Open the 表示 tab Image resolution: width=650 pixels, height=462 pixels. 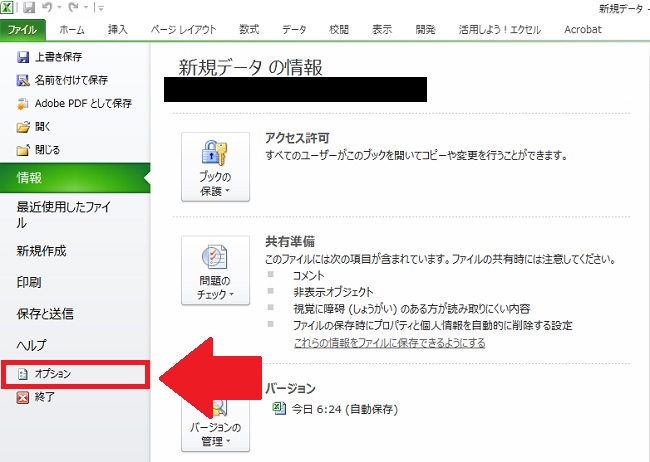click(382, 30)
